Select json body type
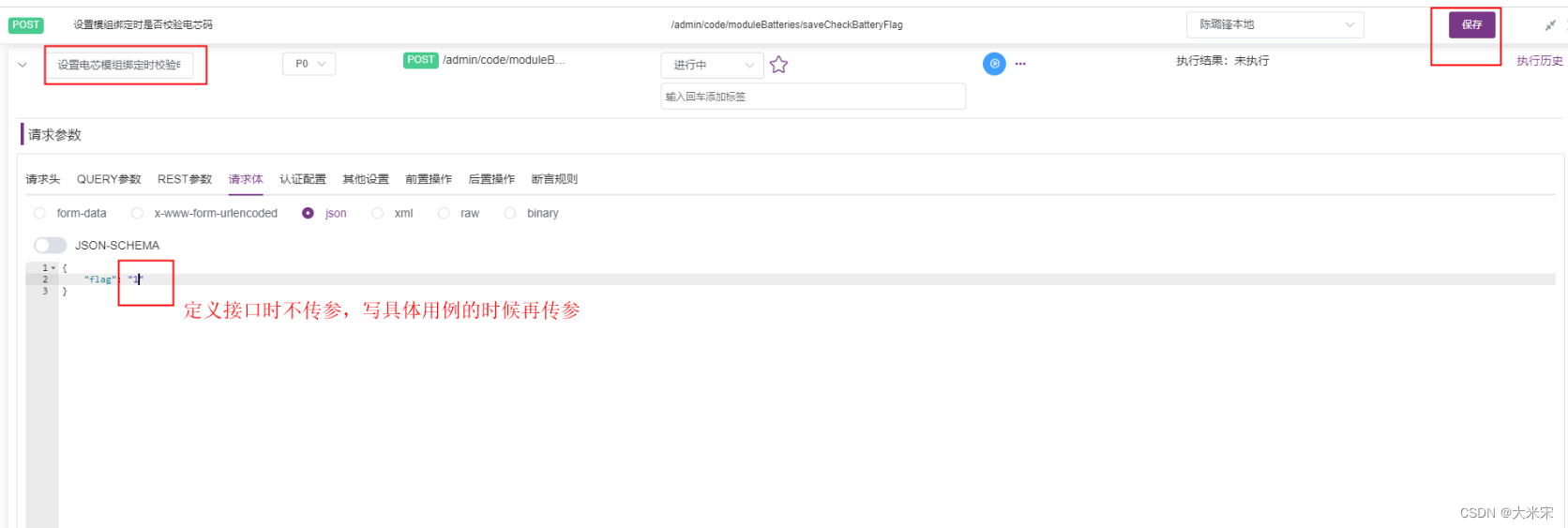The image size is (1568, 528). pyautogui.click(x=308, y=213)
